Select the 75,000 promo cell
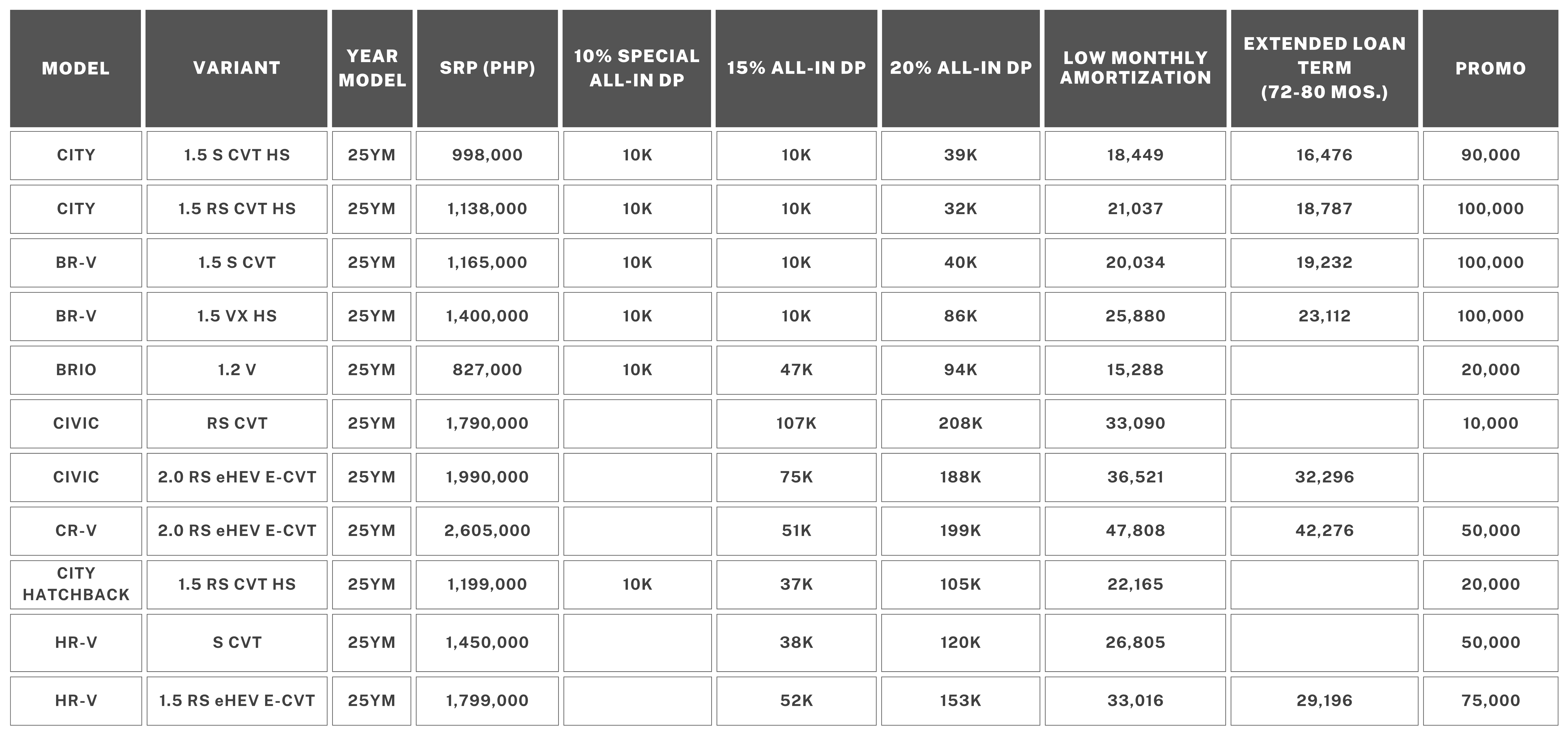The width and height of the screenshot is (1568, 734). pyautogui.click(x=1490, y=701)
